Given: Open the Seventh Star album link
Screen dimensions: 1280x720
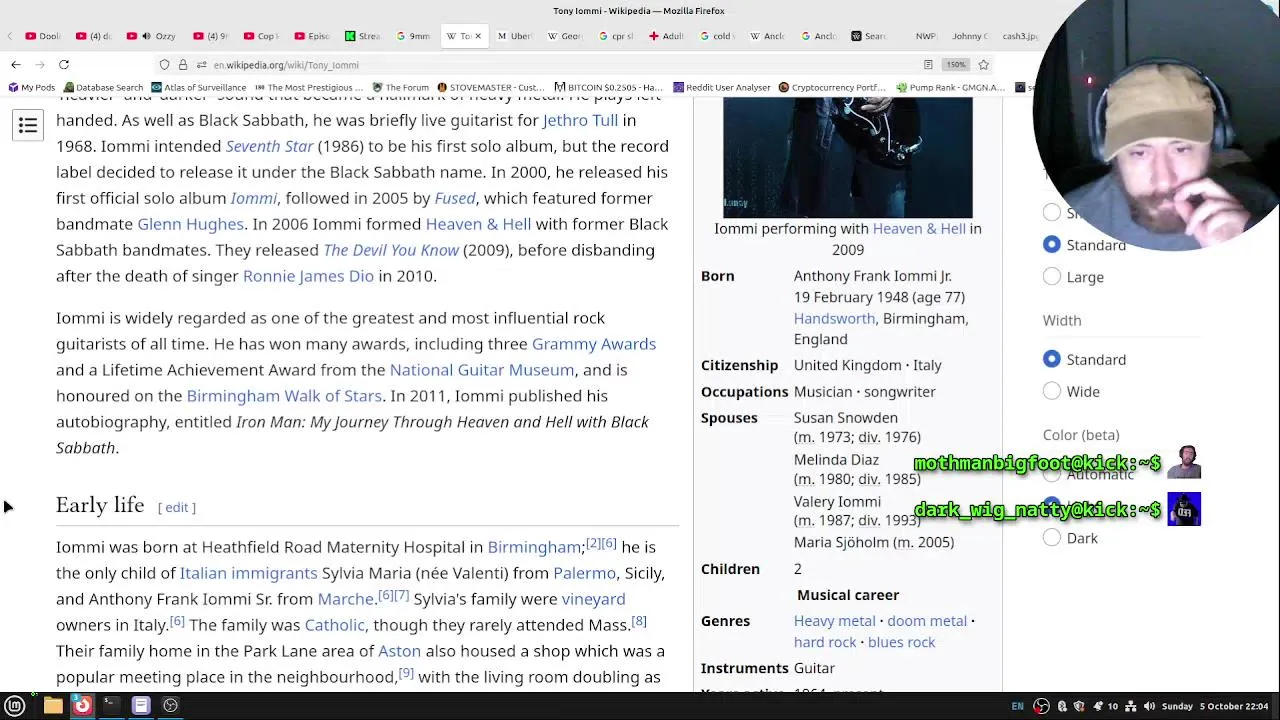Looking at the screenshot, I should pos(270,146).
